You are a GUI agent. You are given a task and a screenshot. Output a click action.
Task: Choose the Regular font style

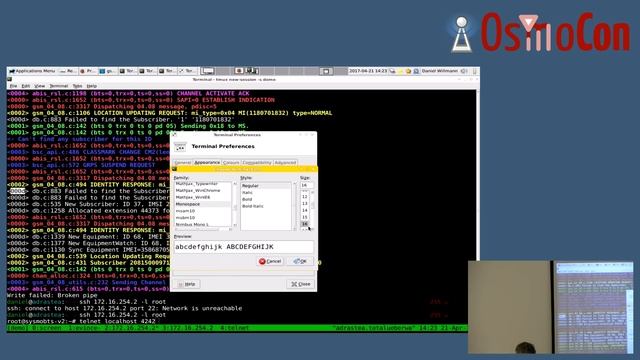tap(266, 186)
